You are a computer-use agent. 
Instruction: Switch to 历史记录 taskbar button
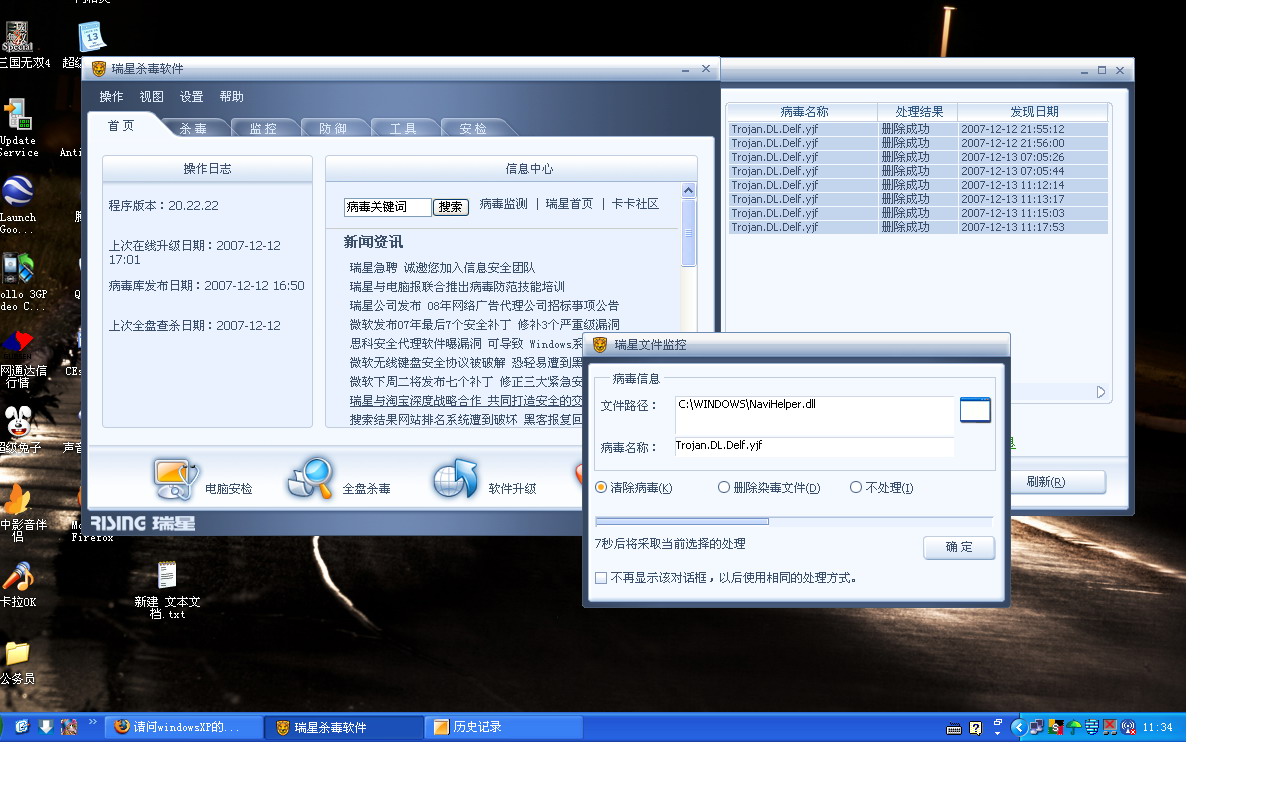coord(504,727)
